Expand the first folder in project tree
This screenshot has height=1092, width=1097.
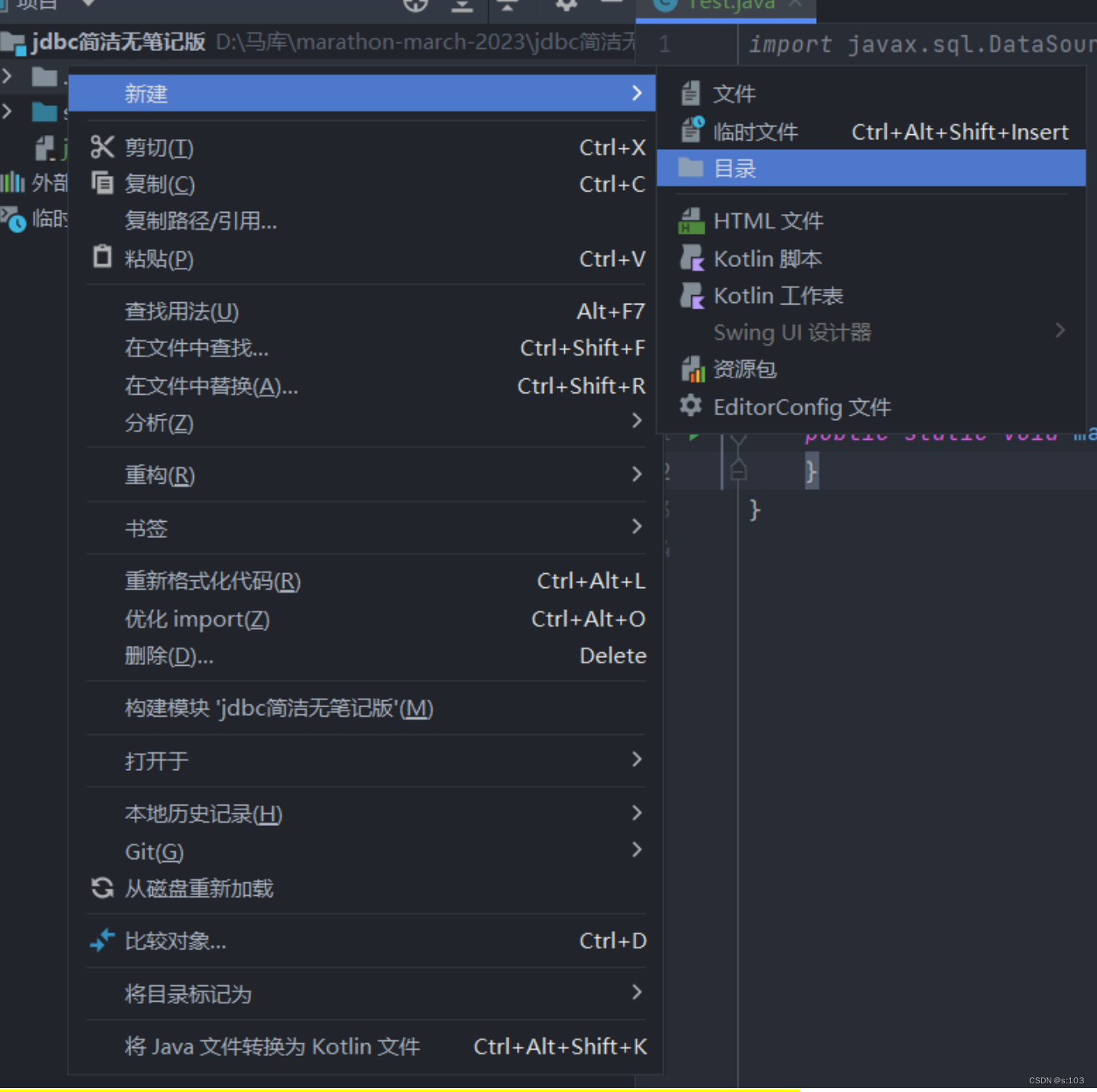click(x=7, y=76)
